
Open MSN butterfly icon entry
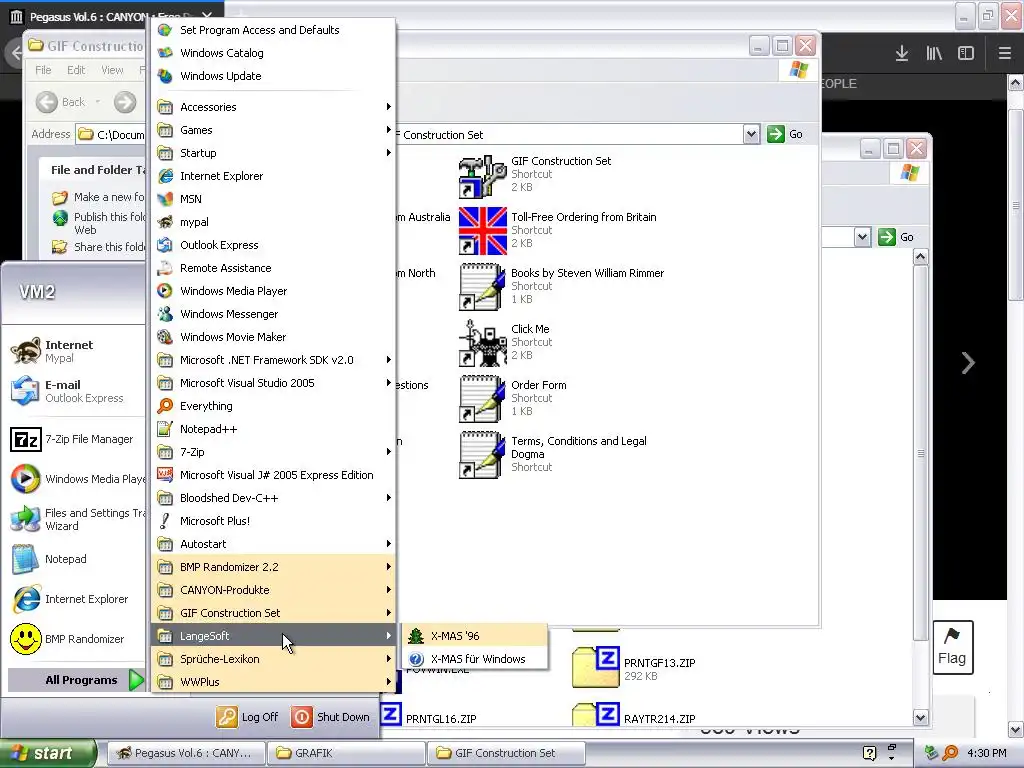(x=273, y=199)
